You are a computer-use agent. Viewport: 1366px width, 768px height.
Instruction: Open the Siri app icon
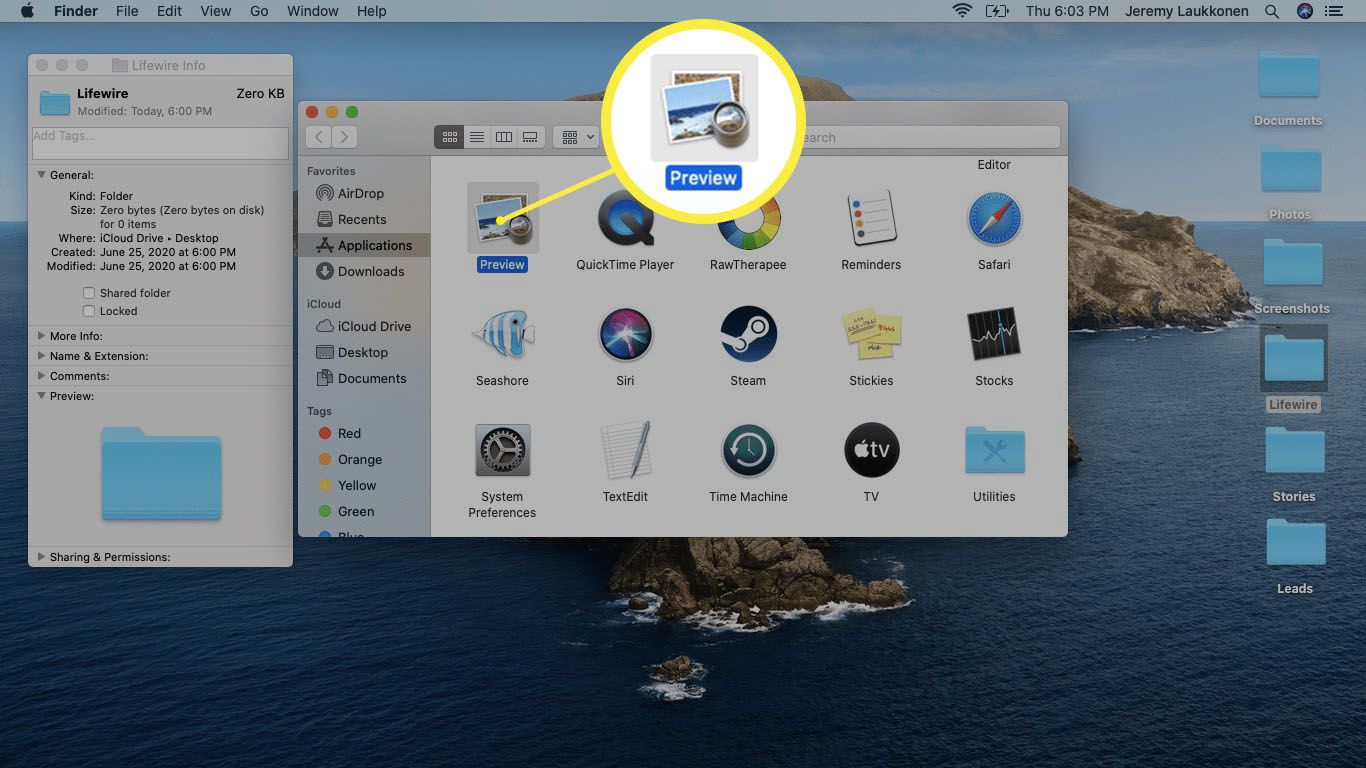(625, 335)
